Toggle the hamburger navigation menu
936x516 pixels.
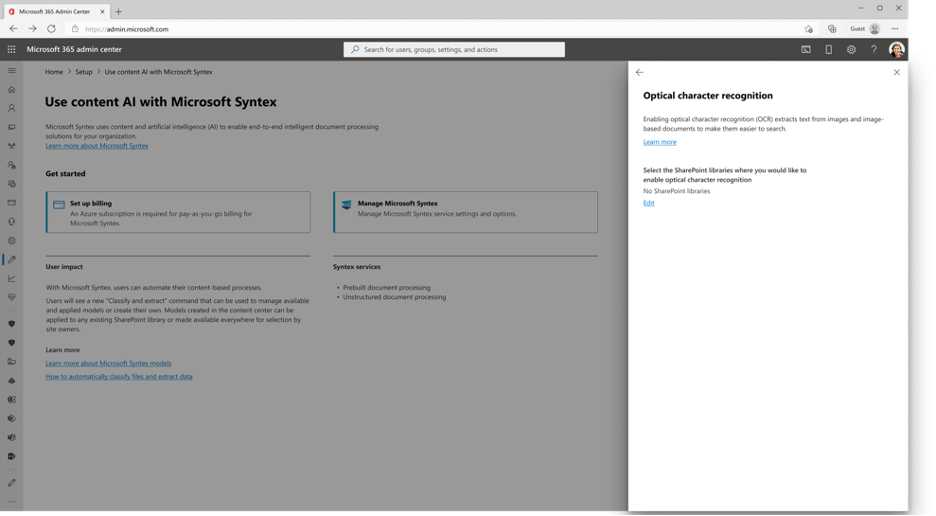[12, 71]
